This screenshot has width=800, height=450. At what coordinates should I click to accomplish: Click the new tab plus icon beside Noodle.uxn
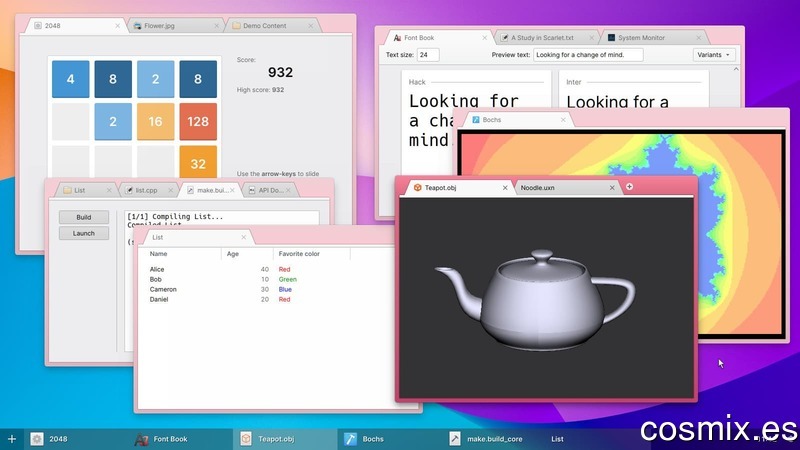629,187
